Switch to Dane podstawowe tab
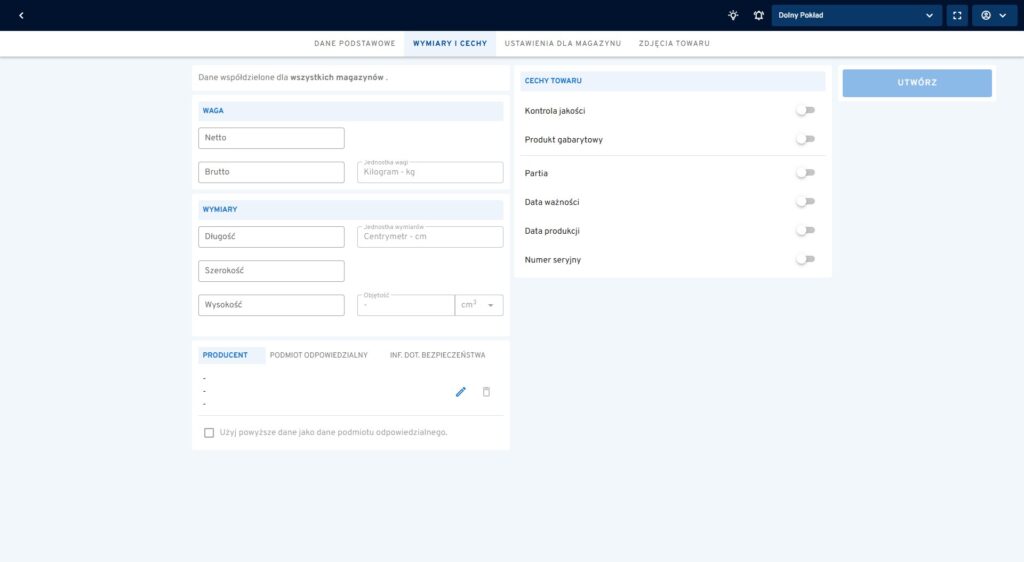Screen dimensions: 1024x562 354,44
